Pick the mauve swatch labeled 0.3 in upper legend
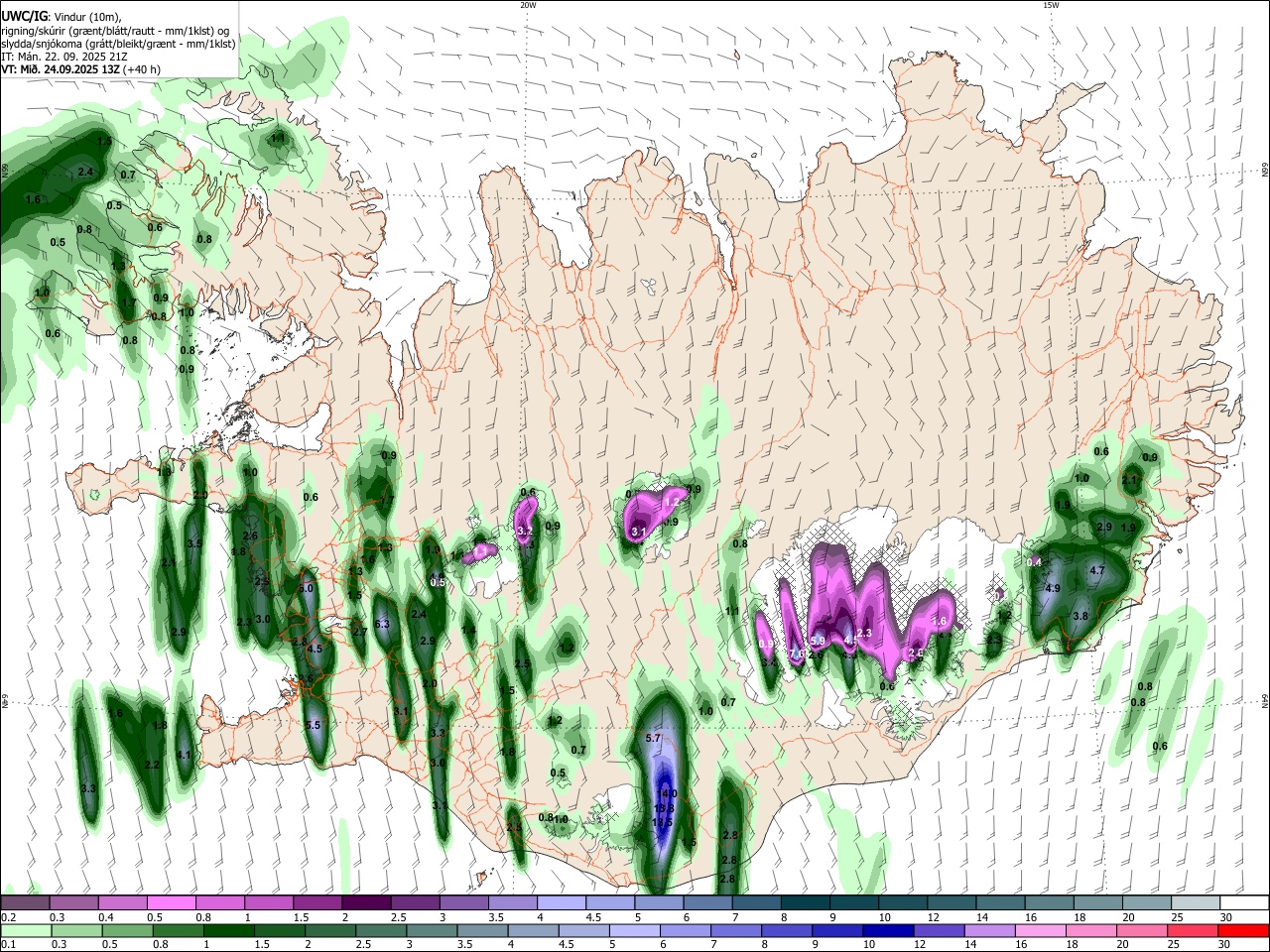 point(73,903)
